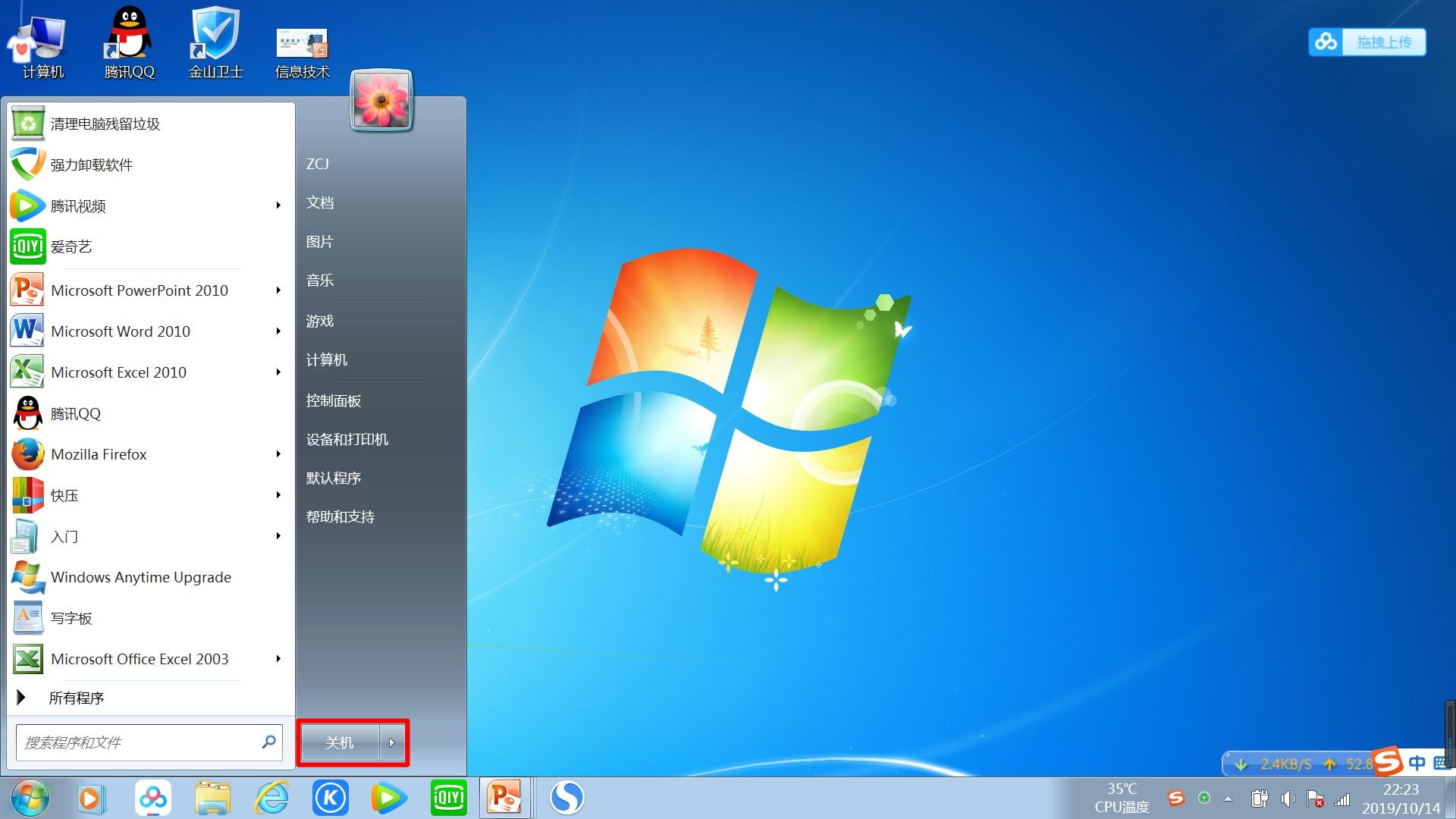
Task: Open Action Center flag tray icon
Action: 1316,799
